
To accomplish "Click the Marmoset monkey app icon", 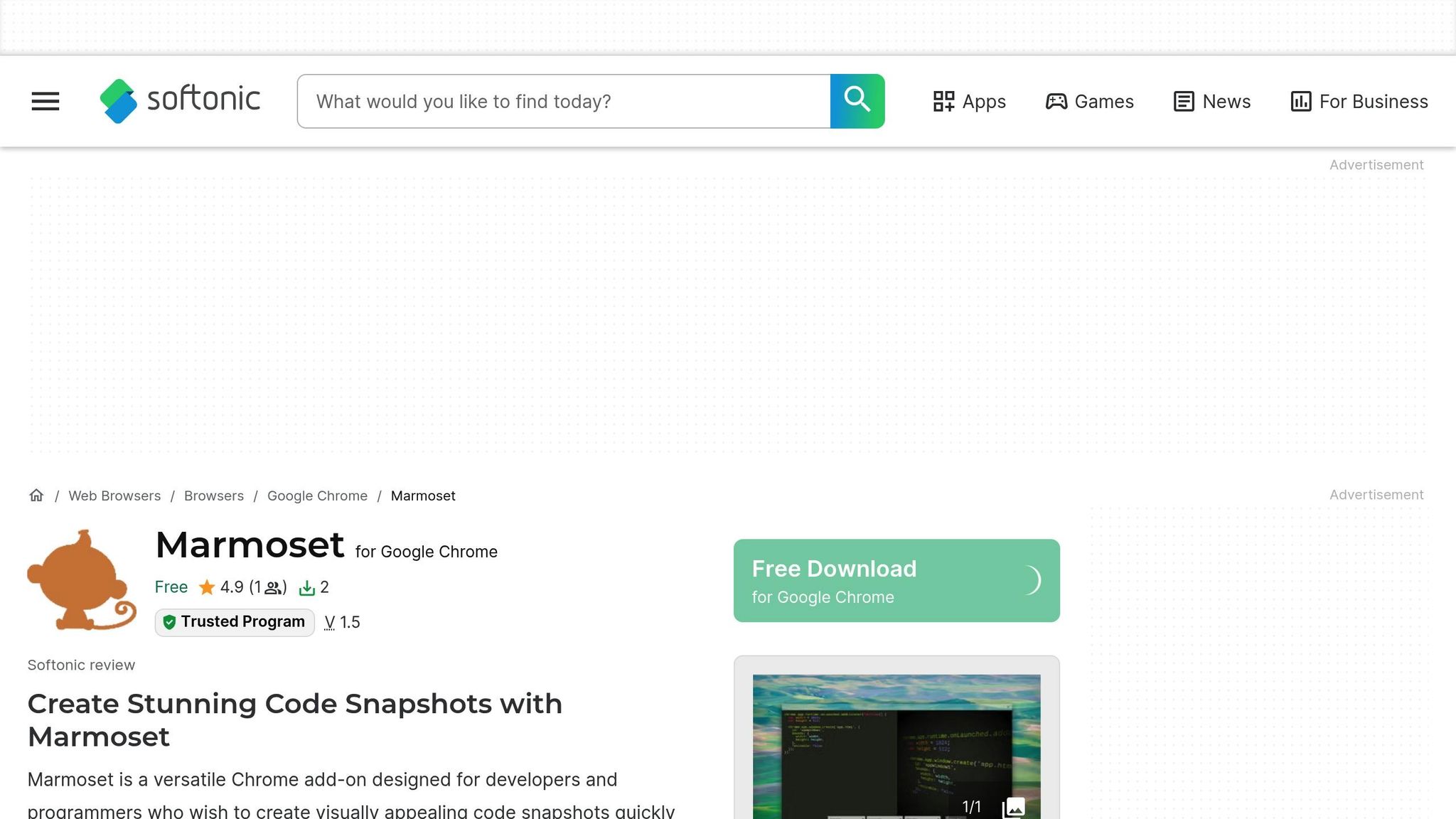I will [x=82, y=581].
